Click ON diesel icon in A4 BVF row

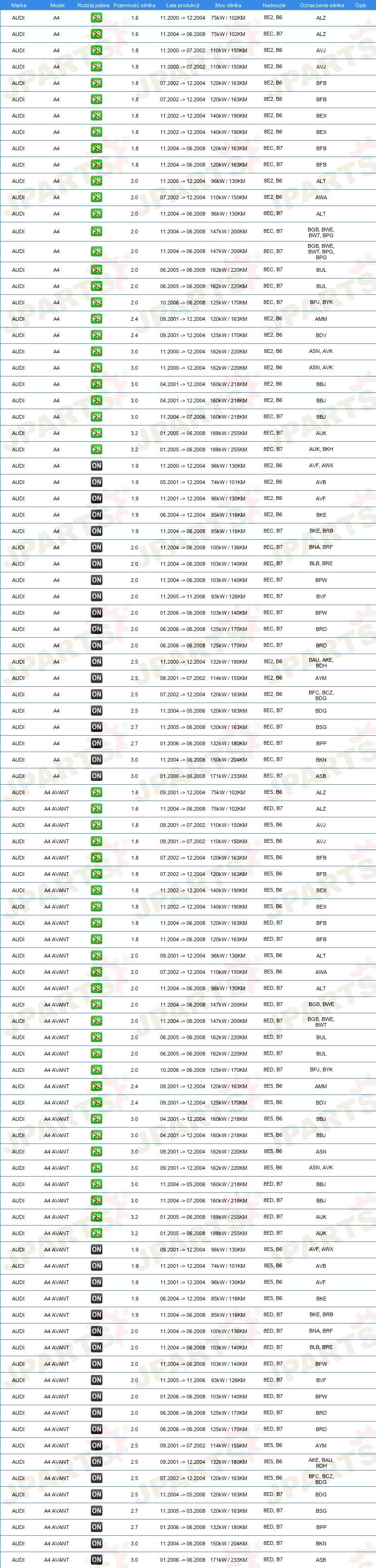[x=96, y=596]
